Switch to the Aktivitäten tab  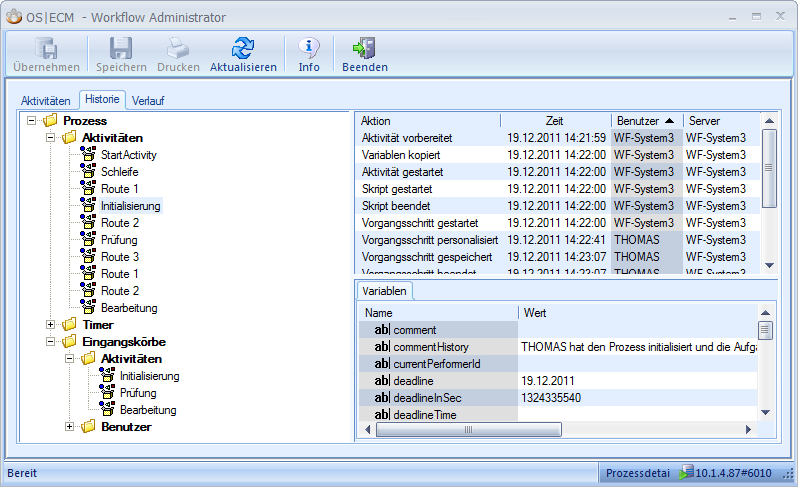point(46,101)
